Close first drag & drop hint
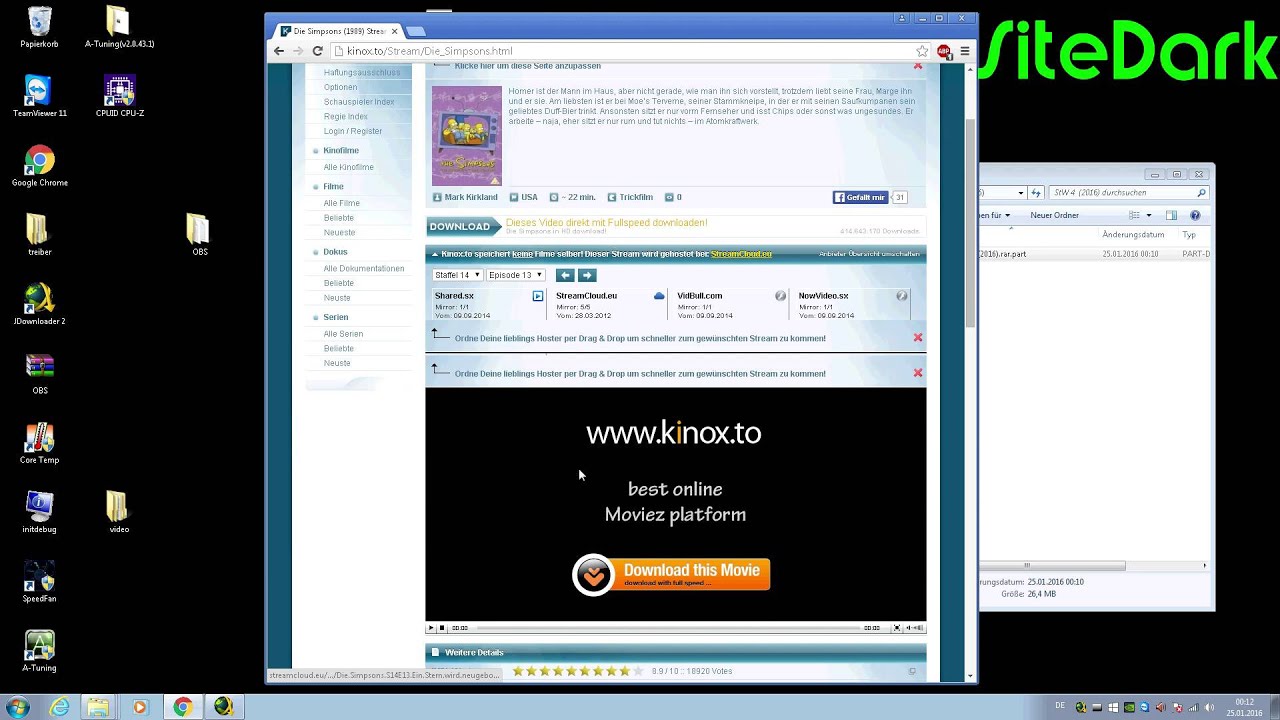The image size is (1280, 720). click(x=918, y=338)
